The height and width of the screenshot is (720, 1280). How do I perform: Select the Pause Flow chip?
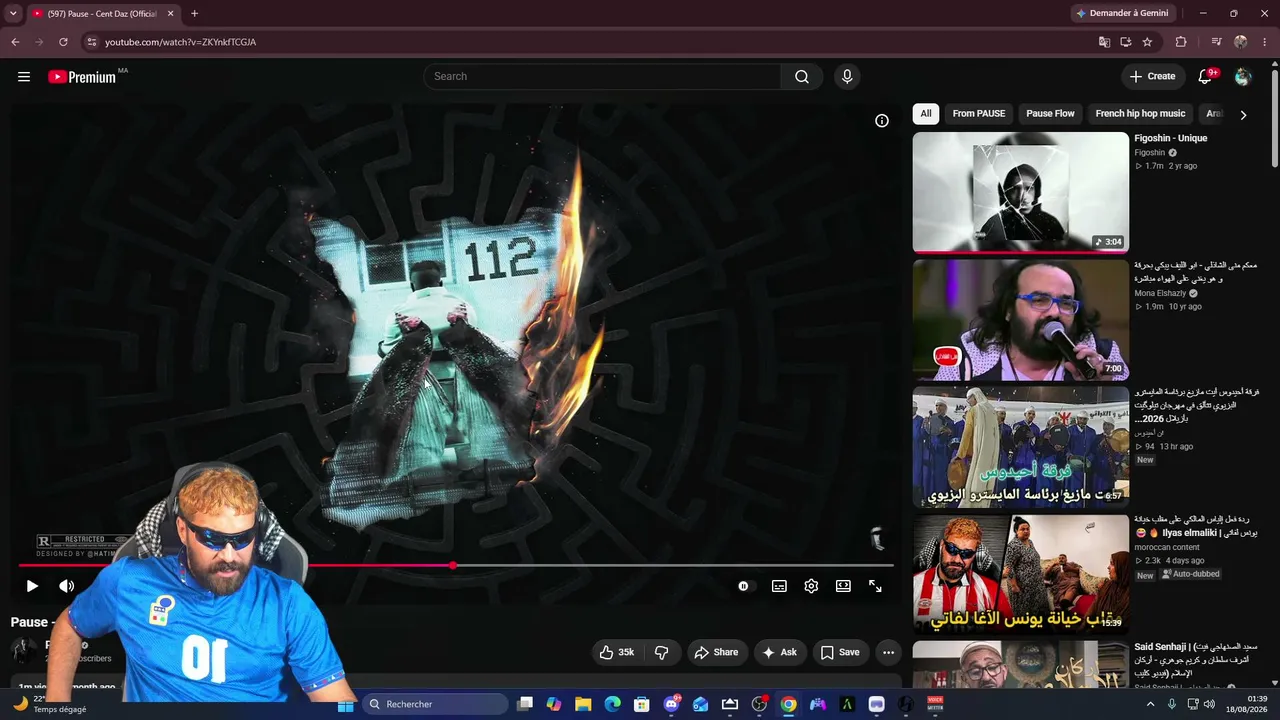click(x=1050, y=114)
